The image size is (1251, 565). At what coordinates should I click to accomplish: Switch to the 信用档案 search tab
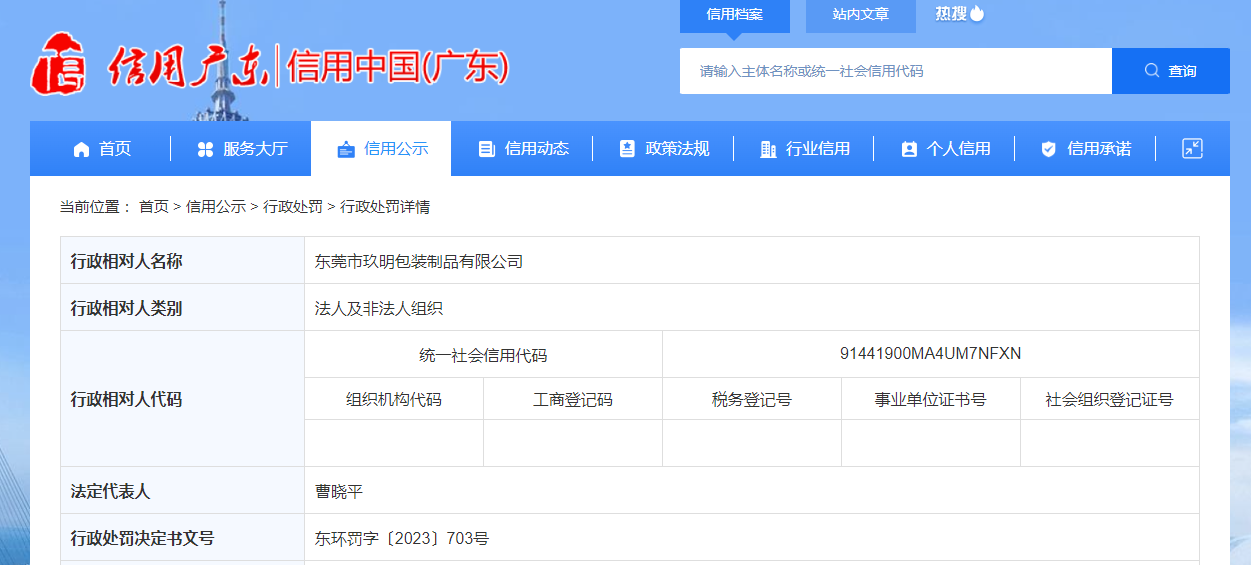(734, 15)
